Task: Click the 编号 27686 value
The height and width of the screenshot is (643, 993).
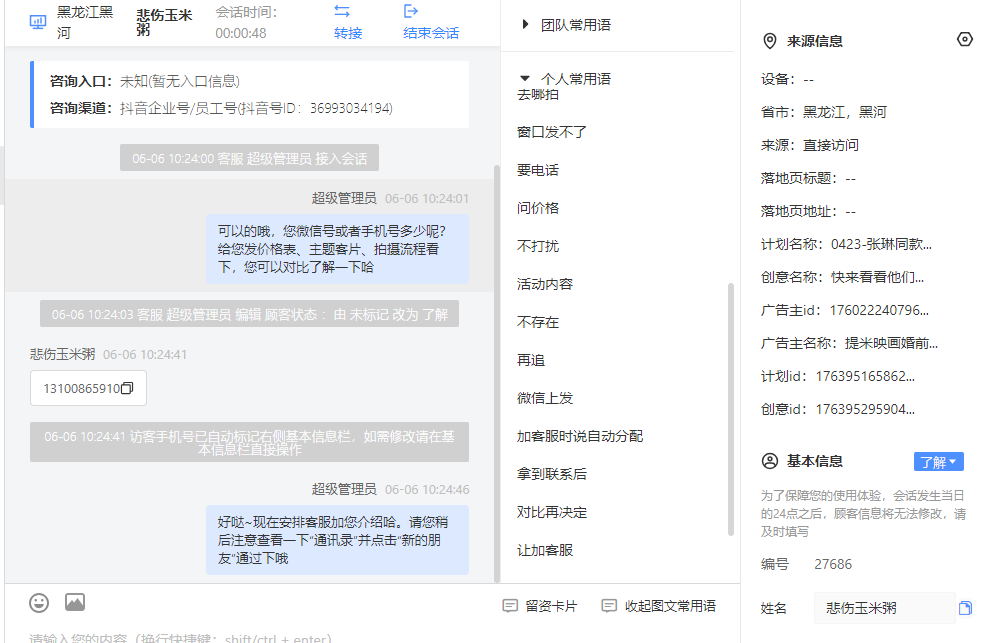Action: point(833,564)
